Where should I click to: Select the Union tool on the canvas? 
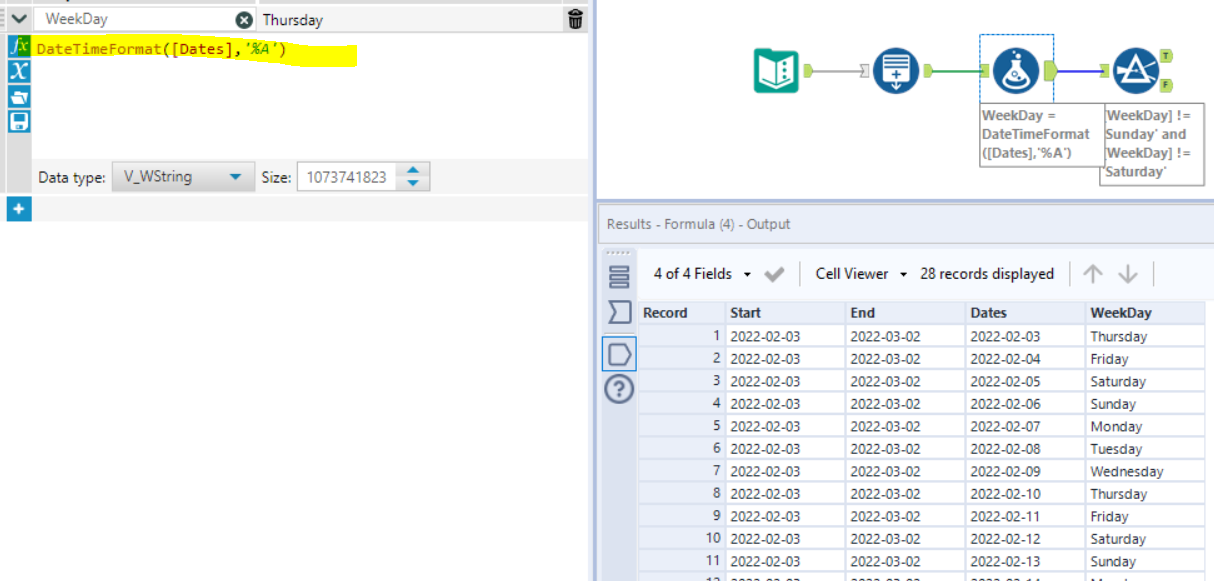[897, 70]
